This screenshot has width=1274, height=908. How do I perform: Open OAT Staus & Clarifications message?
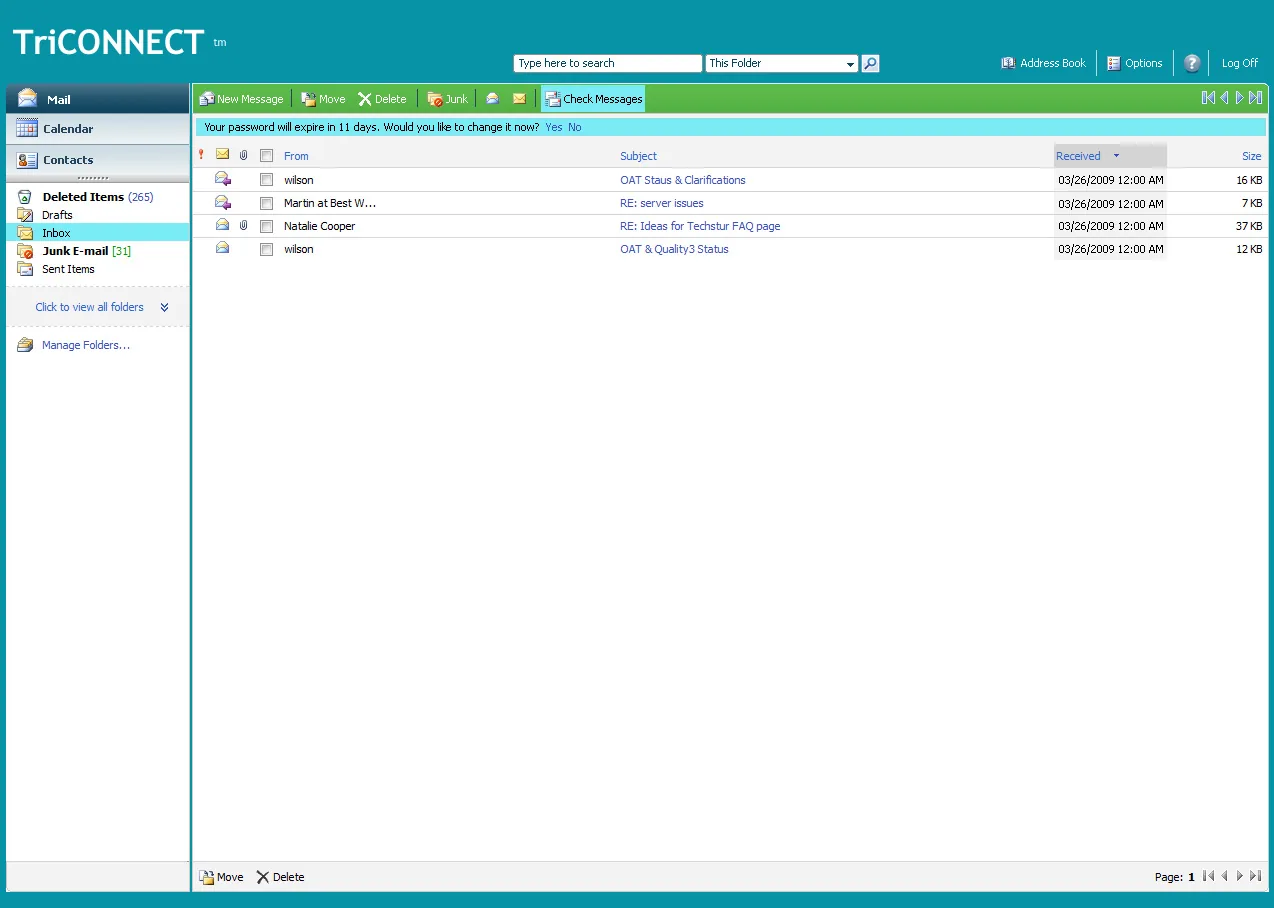pos(683,180)
